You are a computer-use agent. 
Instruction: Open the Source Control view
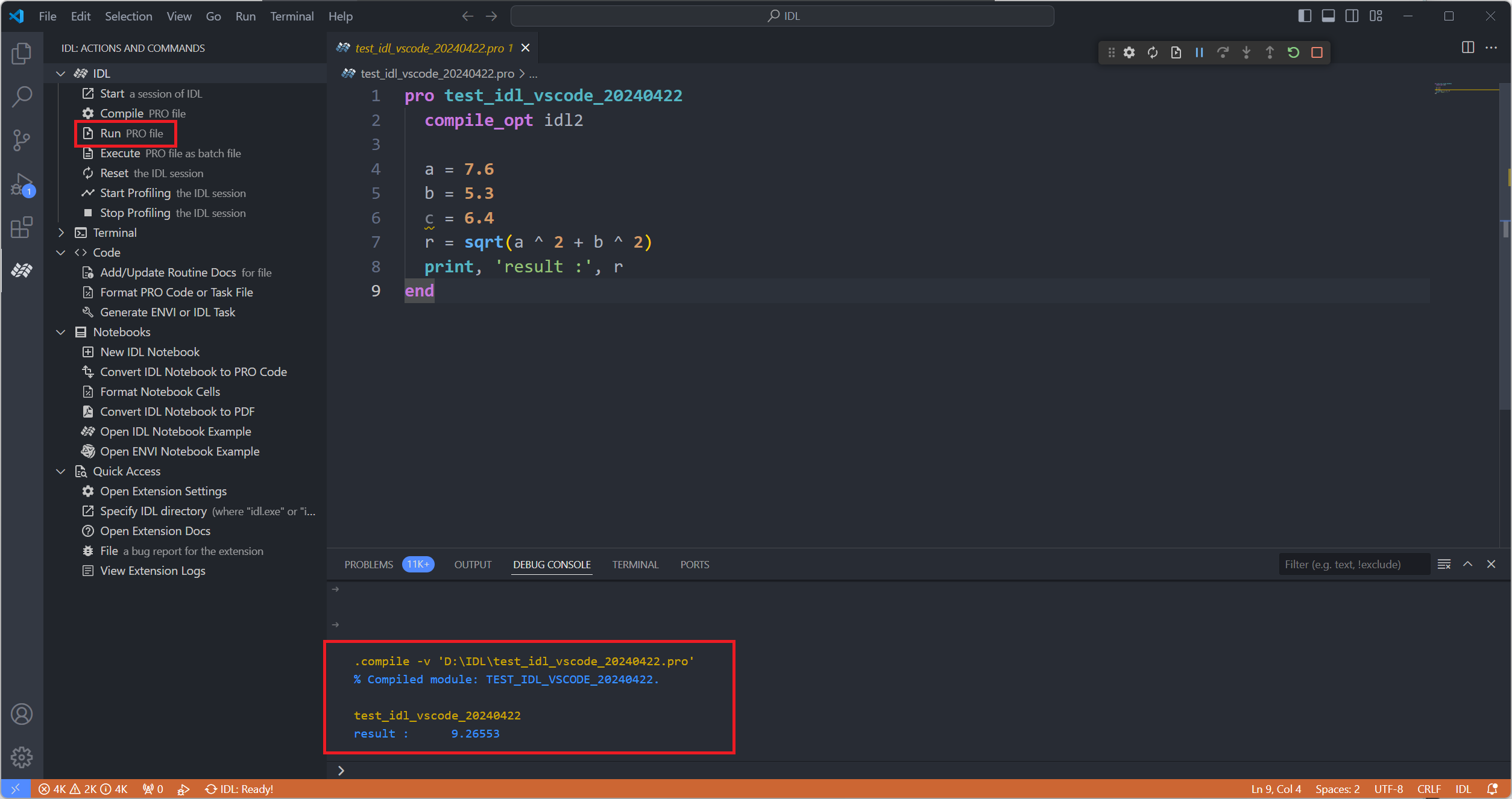click(x=22, y=140)
